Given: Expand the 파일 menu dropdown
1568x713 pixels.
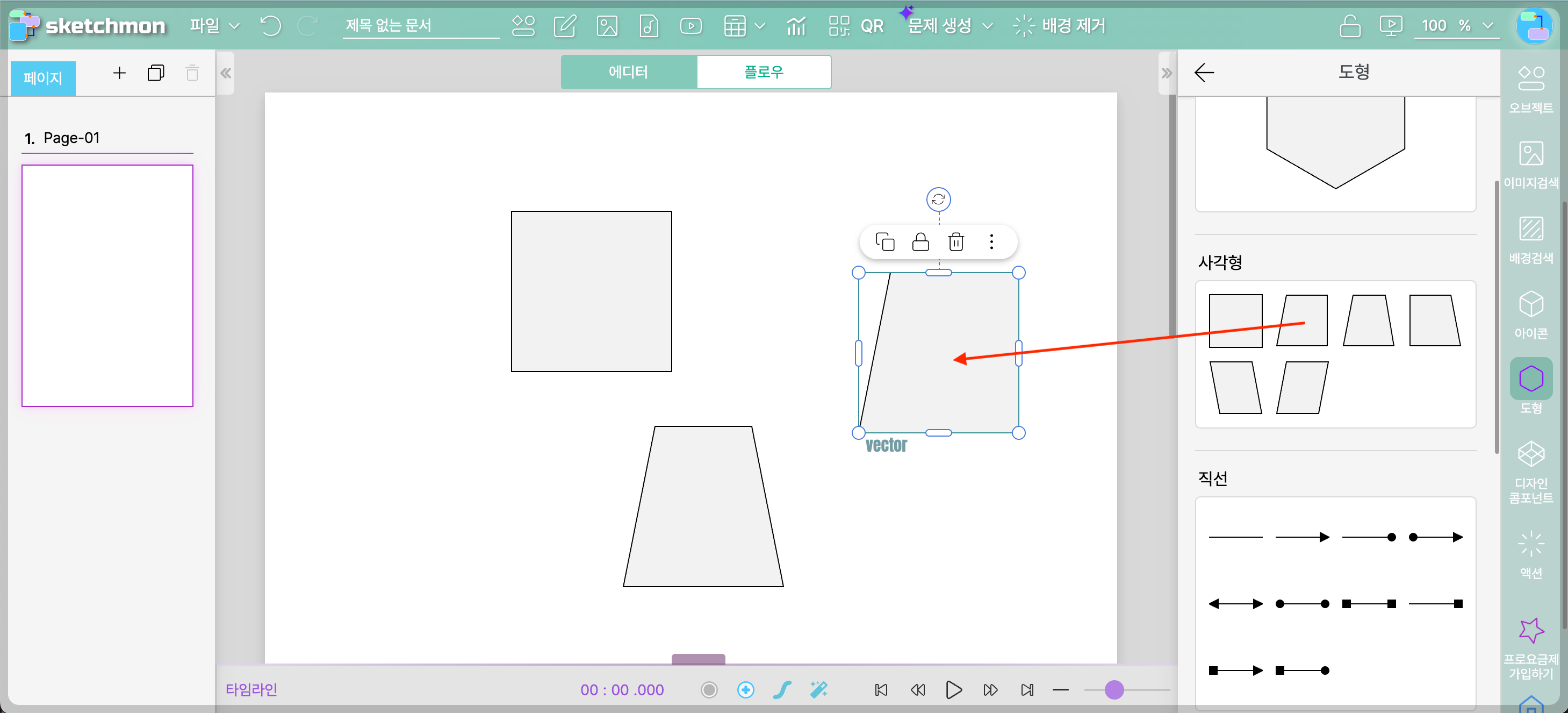Looking at the screenshot, I should tap(214, 26).
